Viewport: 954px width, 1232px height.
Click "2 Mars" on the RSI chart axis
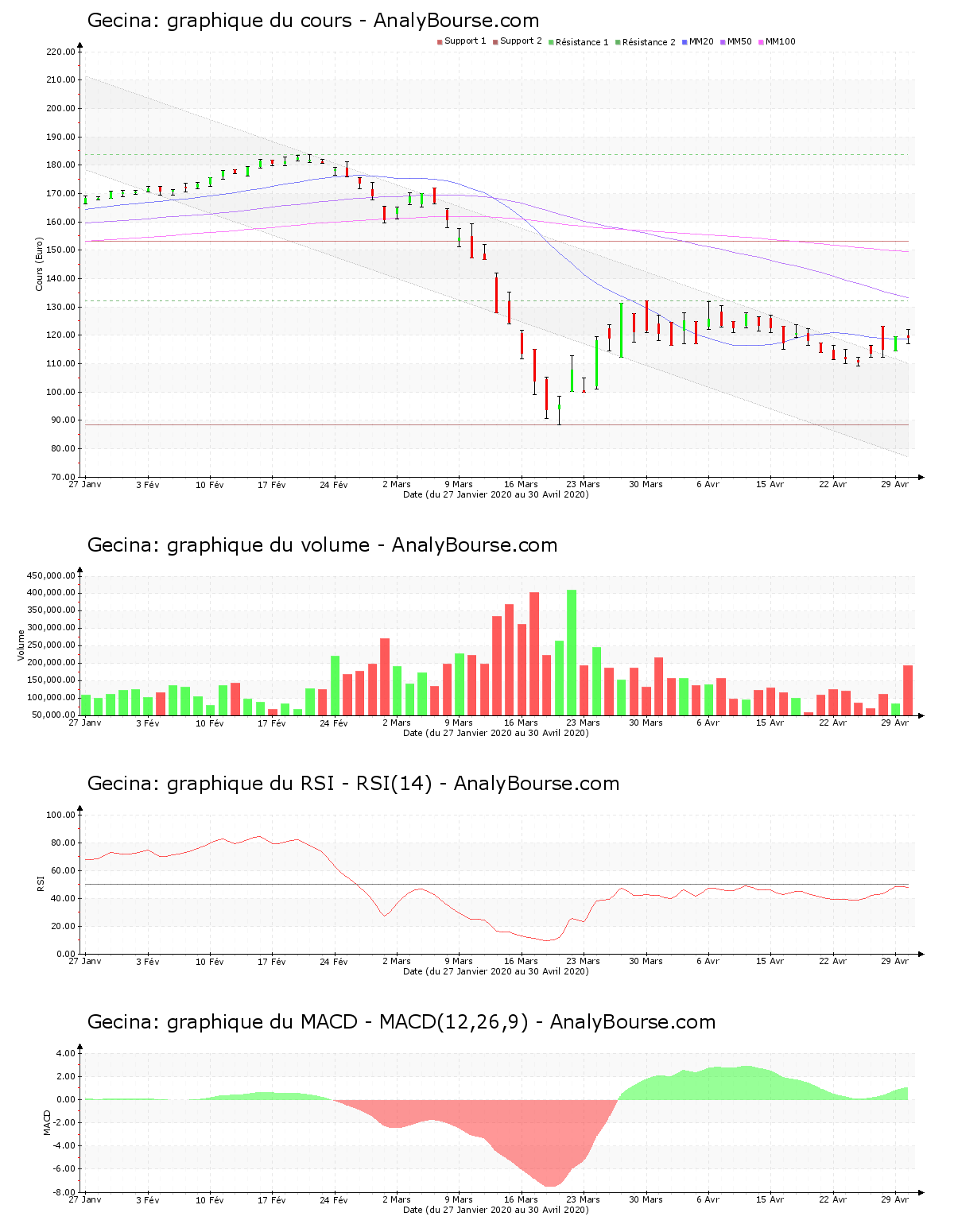(397, 962)
